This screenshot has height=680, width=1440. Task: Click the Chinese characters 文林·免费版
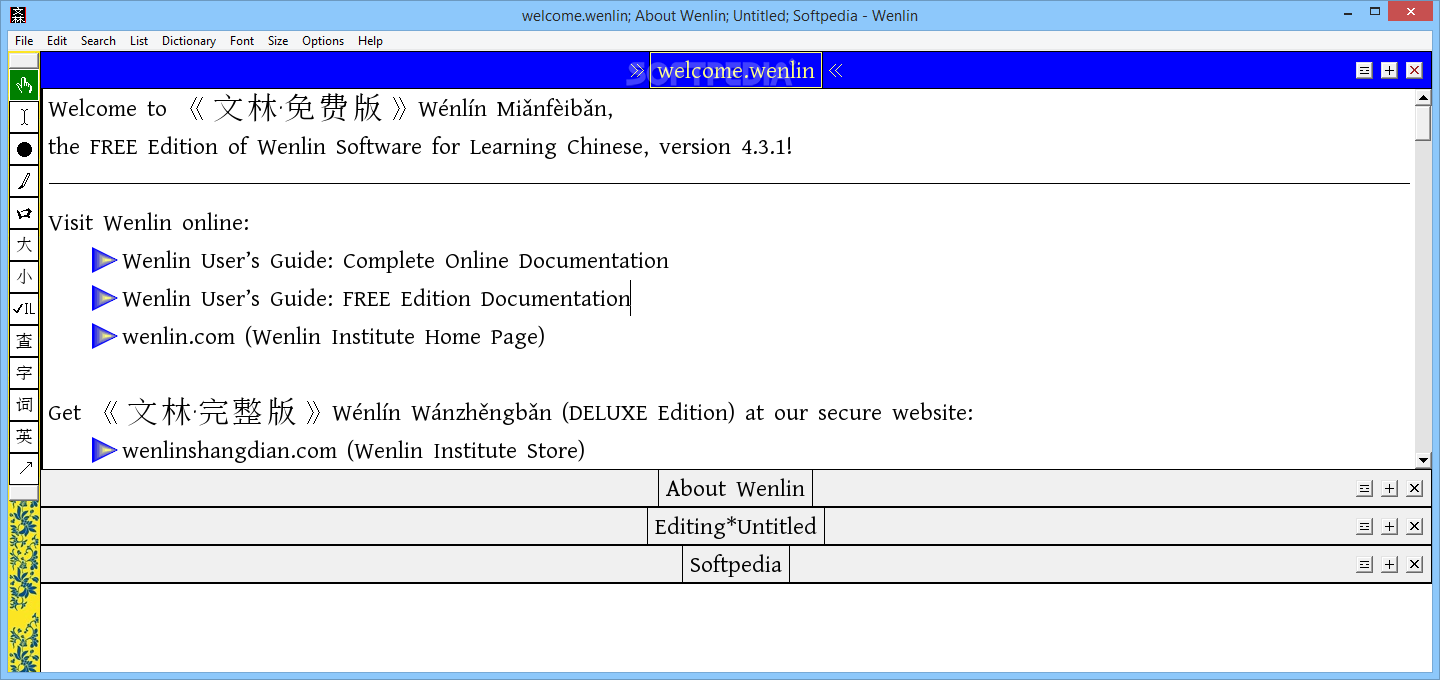[x=298, y=108]
